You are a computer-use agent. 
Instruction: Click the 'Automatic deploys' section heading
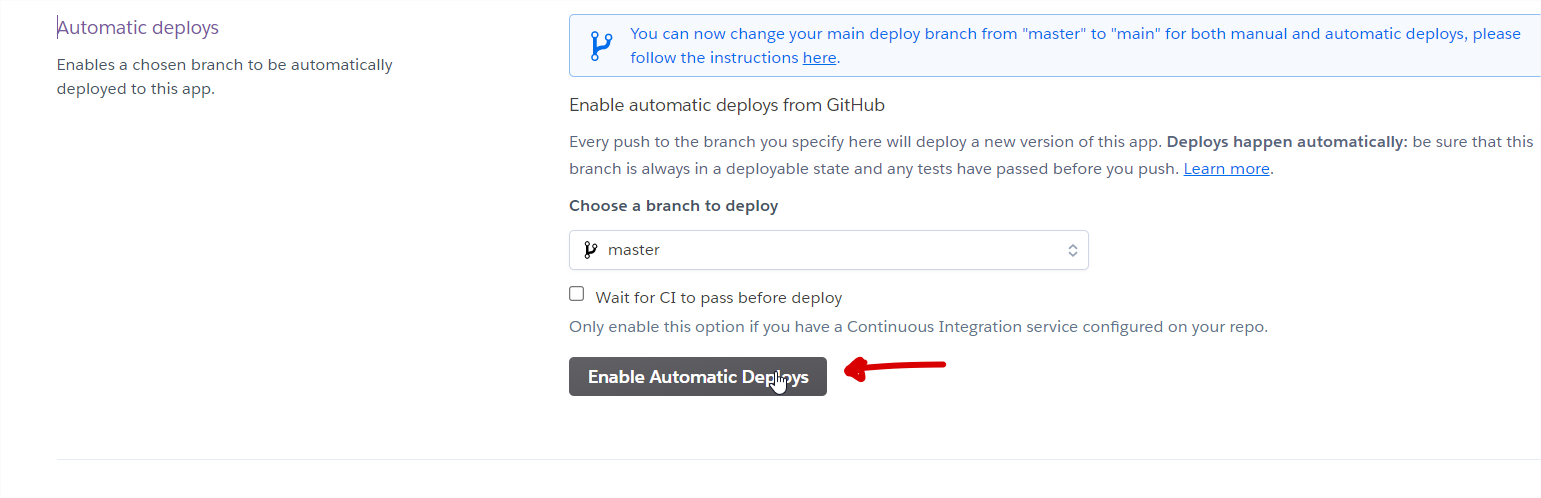click(138, 28)
